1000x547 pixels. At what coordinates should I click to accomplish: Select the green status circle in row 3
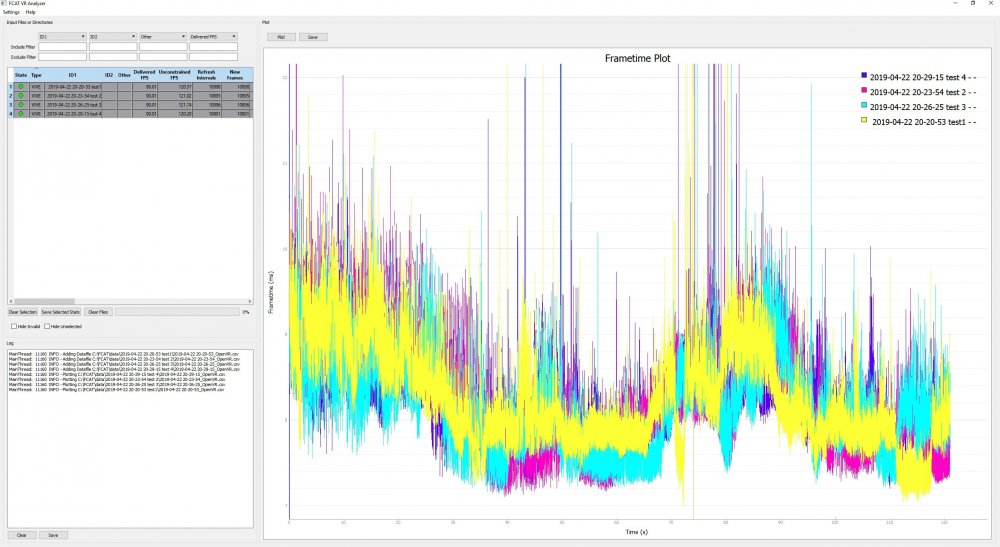click(x=21, y=105)
